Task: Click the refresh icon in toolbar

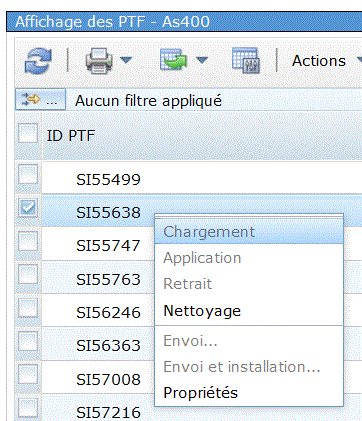Action: 38,60
